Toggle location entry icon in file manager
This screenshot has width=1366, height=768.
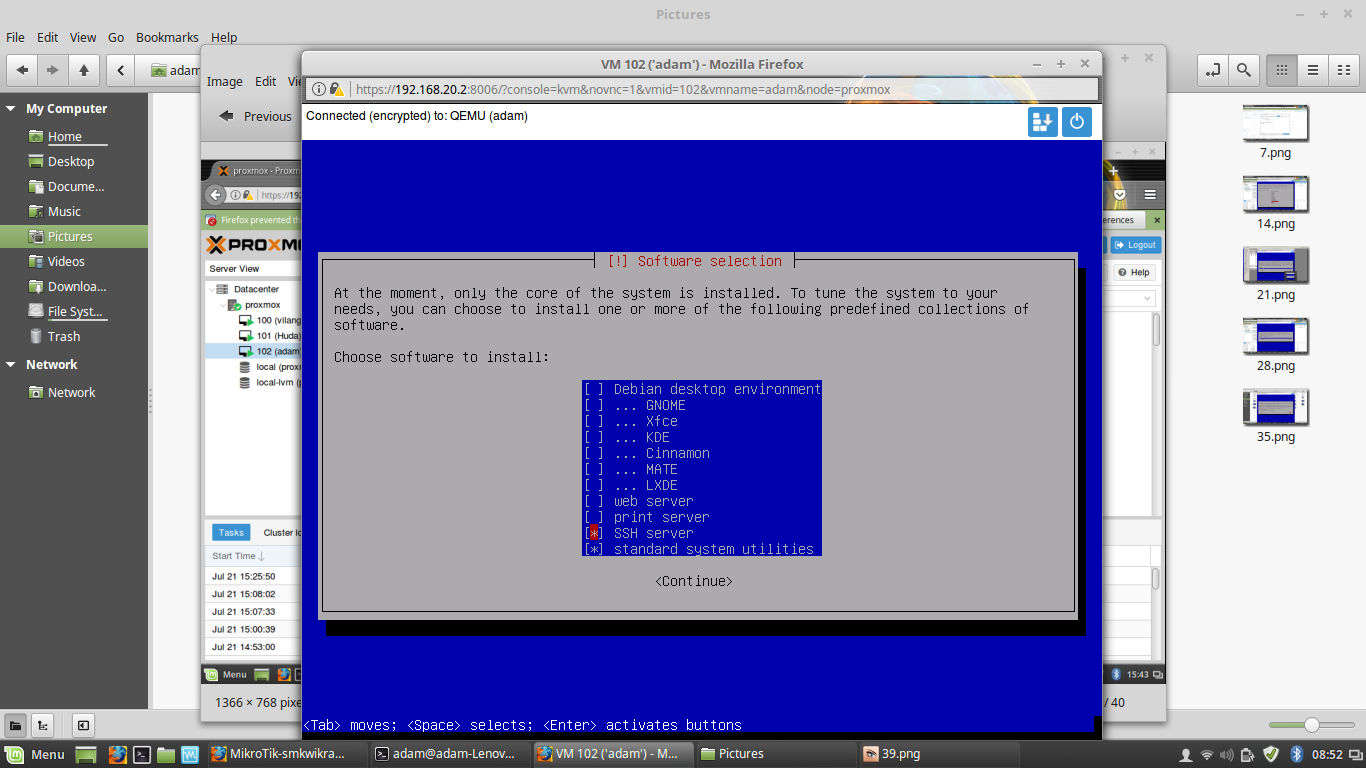pyautogui.click(x=1213, y=70)
